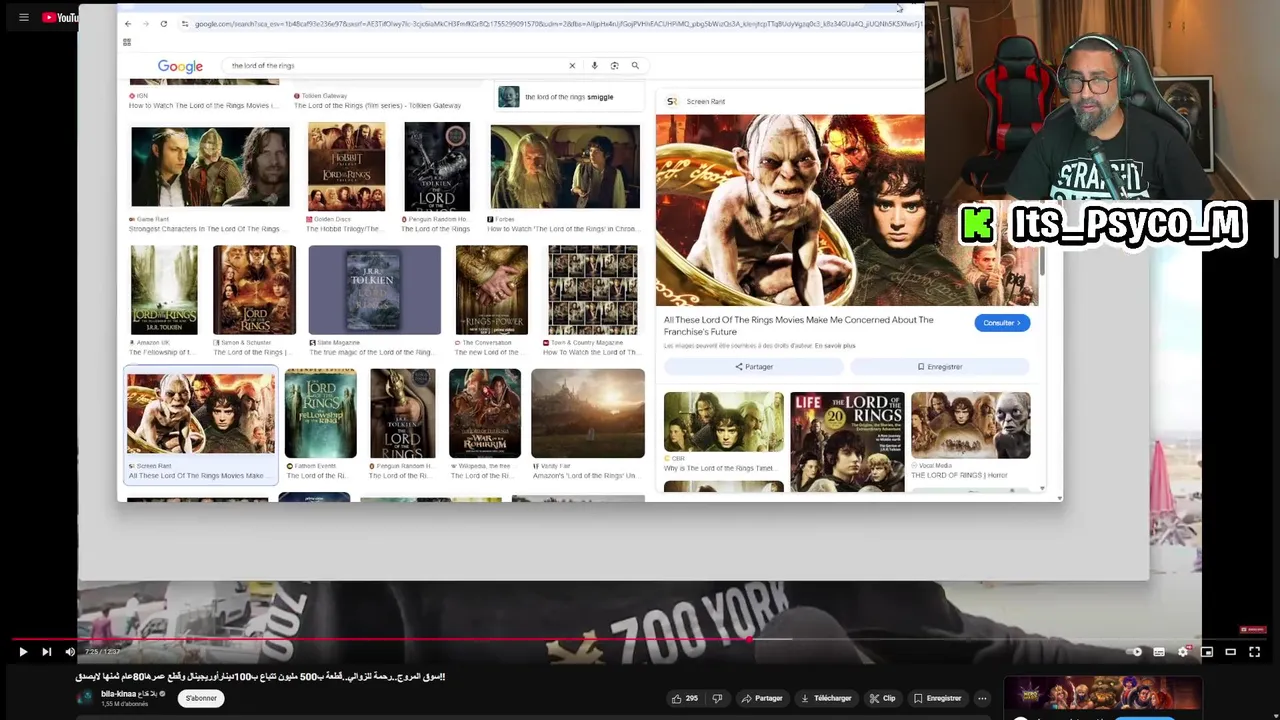The image size is (1280, 720).
Task: Toggle subtitles in the video player
Action: point(1159,652)
